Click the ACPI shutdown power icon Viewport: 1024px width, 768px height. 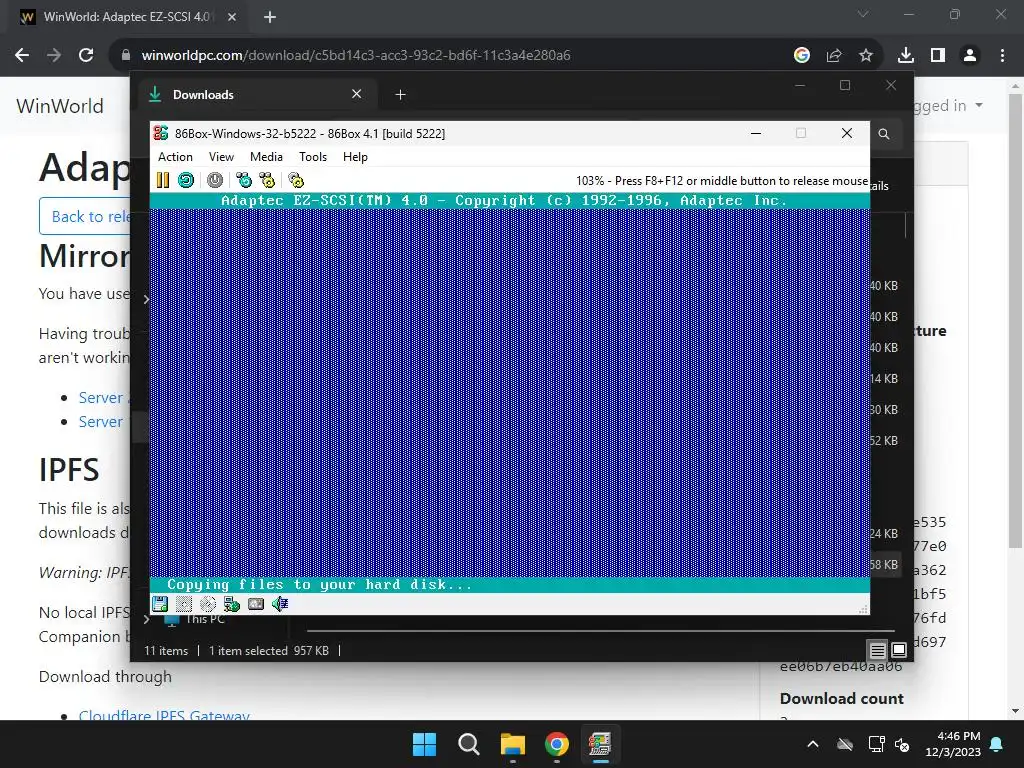pos(215,180)
